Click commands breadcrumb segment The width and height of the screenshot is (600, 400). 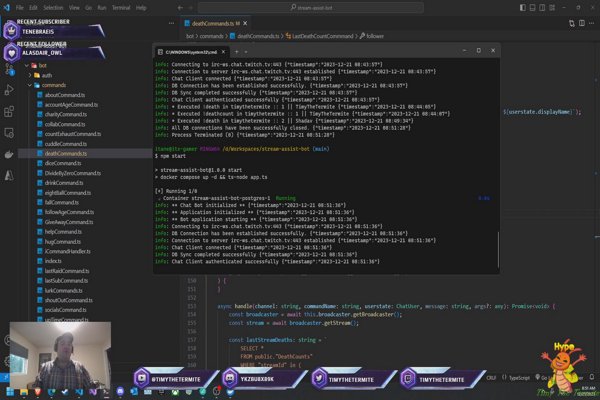click(x=211, y=36)
